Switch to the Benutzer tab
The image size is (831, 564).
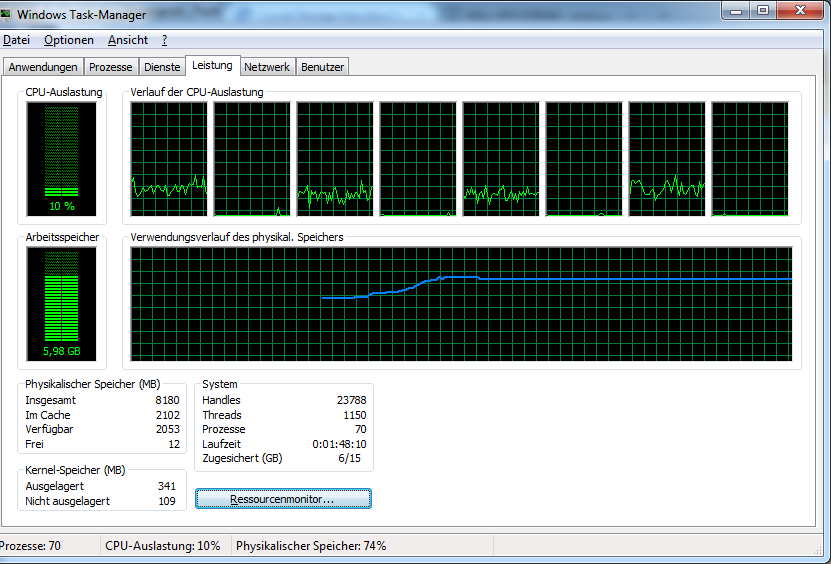(x=322, y=67)
